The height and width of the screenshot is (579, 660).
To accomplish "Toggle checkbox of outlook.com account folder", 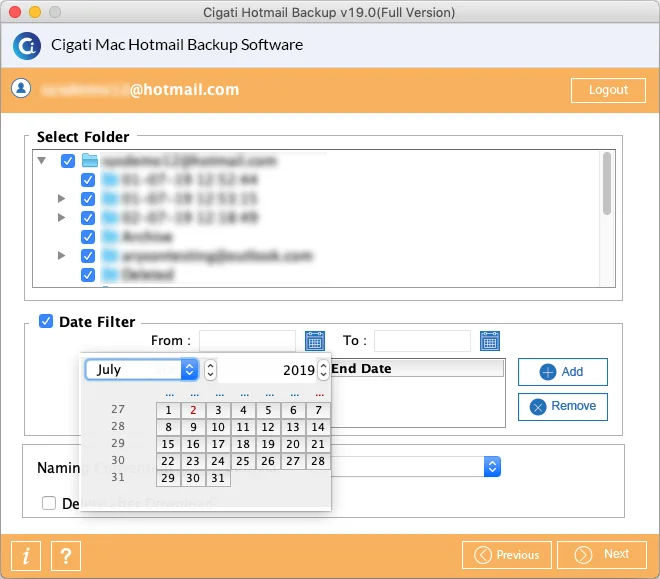I will (x=88, y=256).
